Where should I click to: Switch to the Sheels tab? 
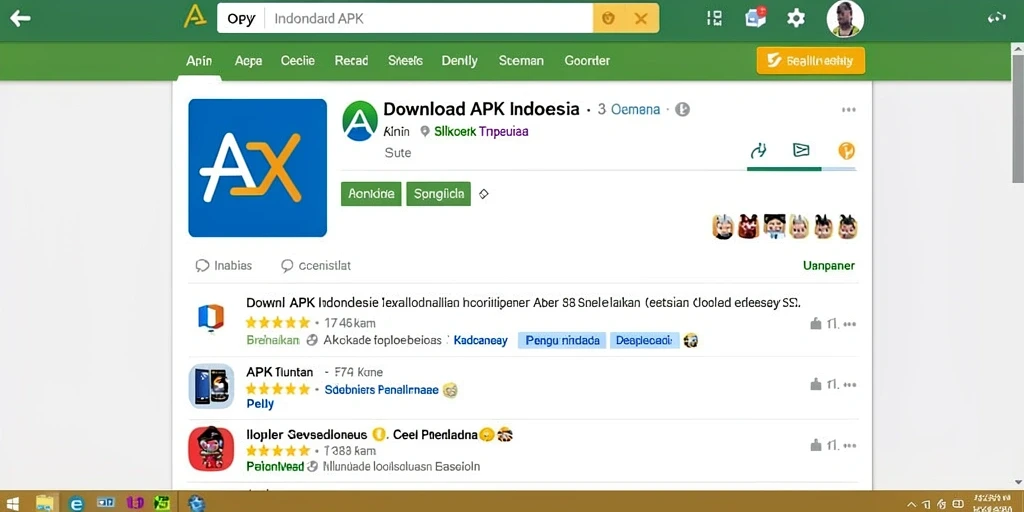pyautogui.click(x=405, y=61)
